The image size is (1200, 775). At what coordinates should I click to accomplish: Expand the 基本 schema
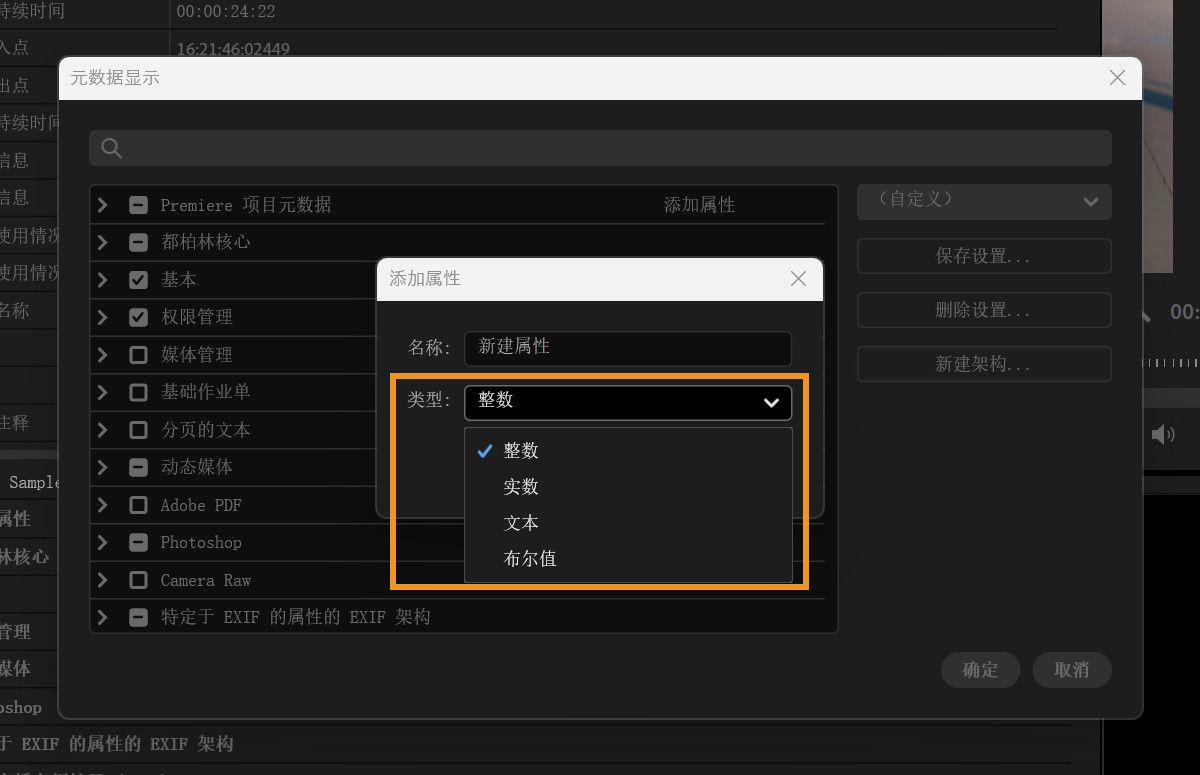pos(103,280)
